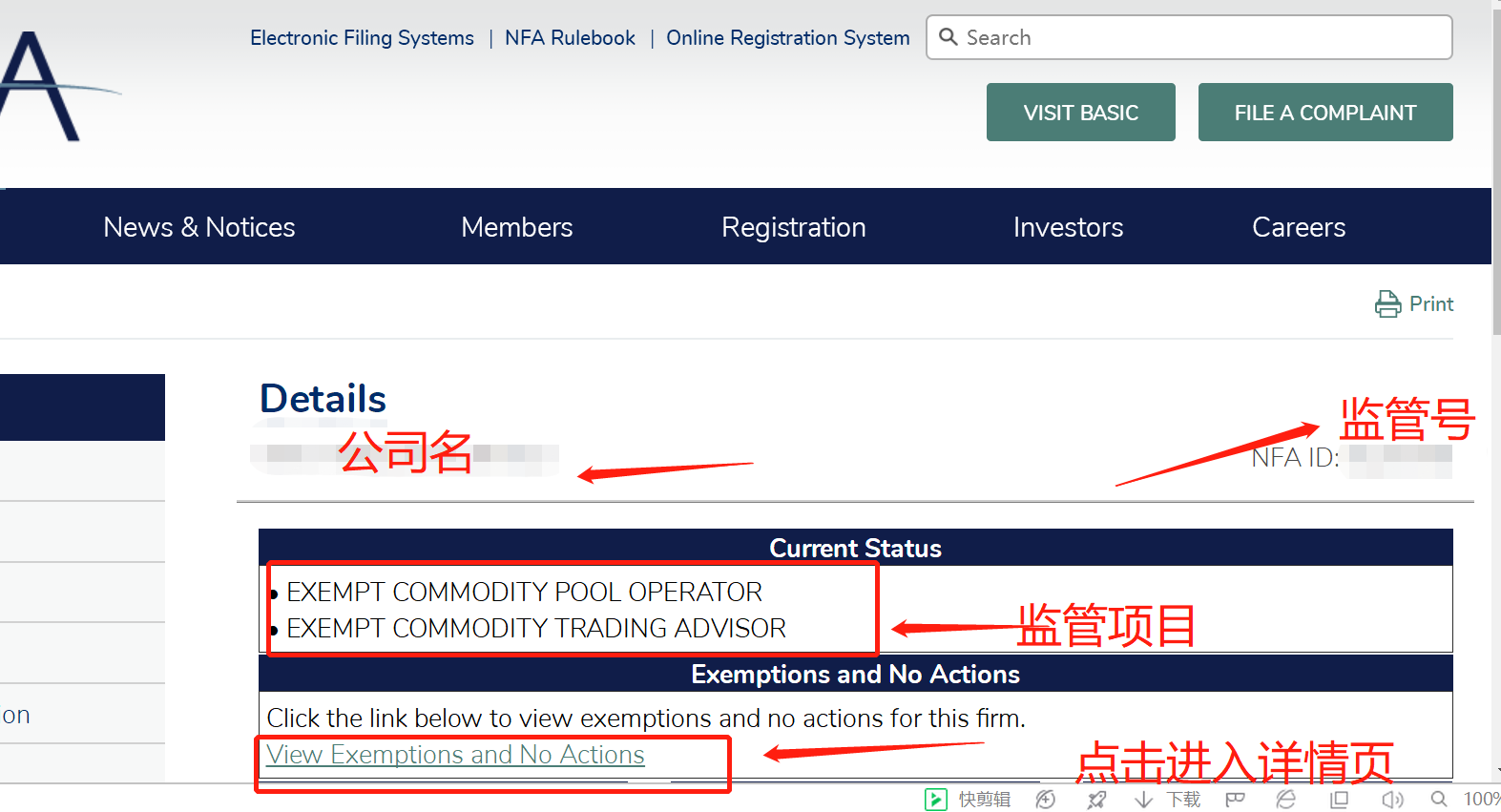Click EXEMPT COMMODITY TRADING ADVISOR text
This screenshot has width=1501, height=812.
536,628
